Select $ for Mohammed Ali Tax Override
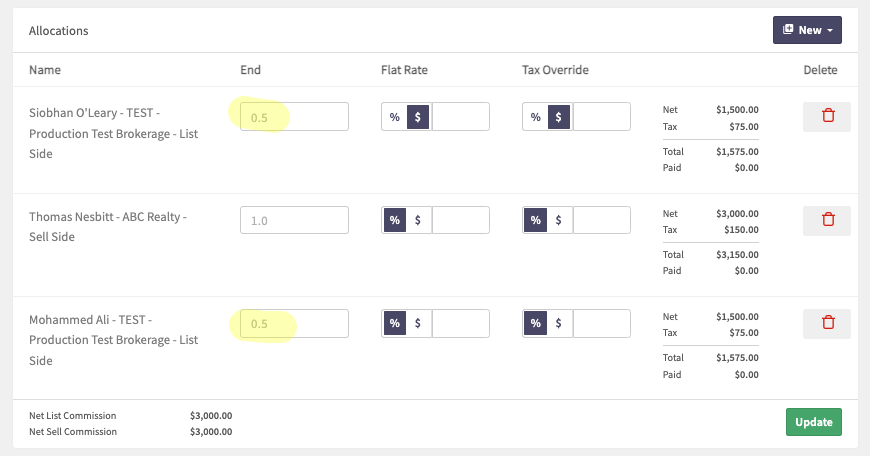 559,323
